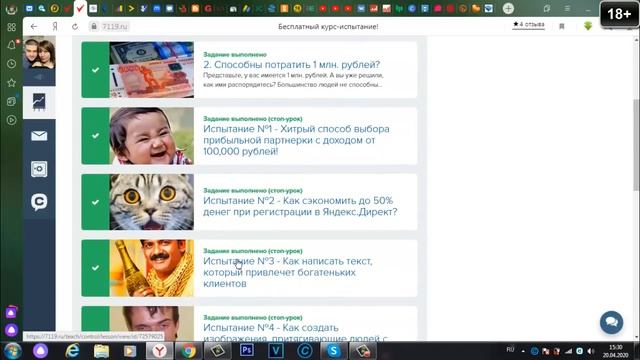640x360 pixels.
Task: Launch Internet Explorer from taskbar
Action: tap(72, 351)
